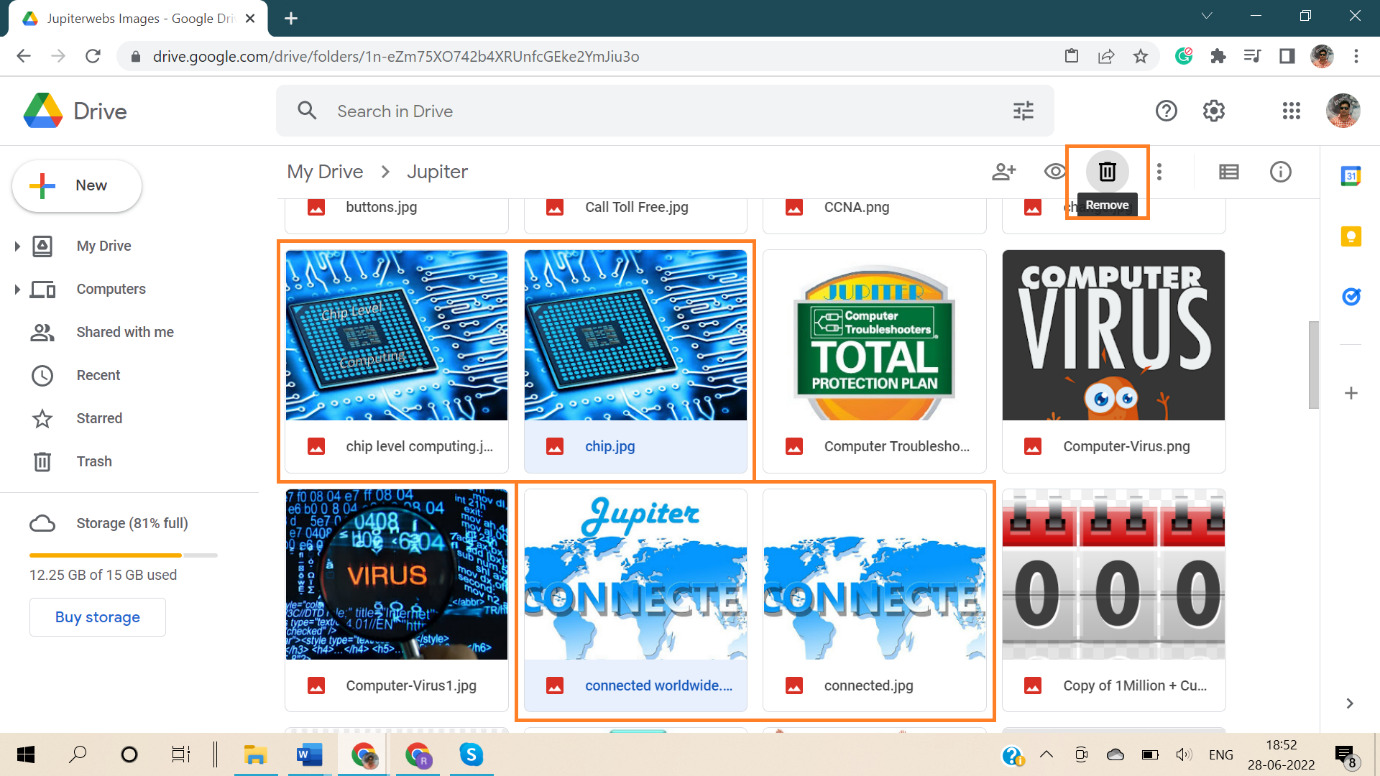Hide side panel chevron arrow
This screenshot has width=1380, height=776.
point(1350,703)
